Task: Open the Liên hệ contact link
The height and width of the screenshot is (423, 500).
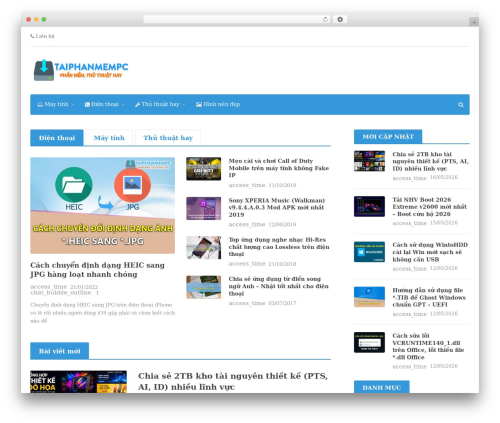Action: point(42,36)
